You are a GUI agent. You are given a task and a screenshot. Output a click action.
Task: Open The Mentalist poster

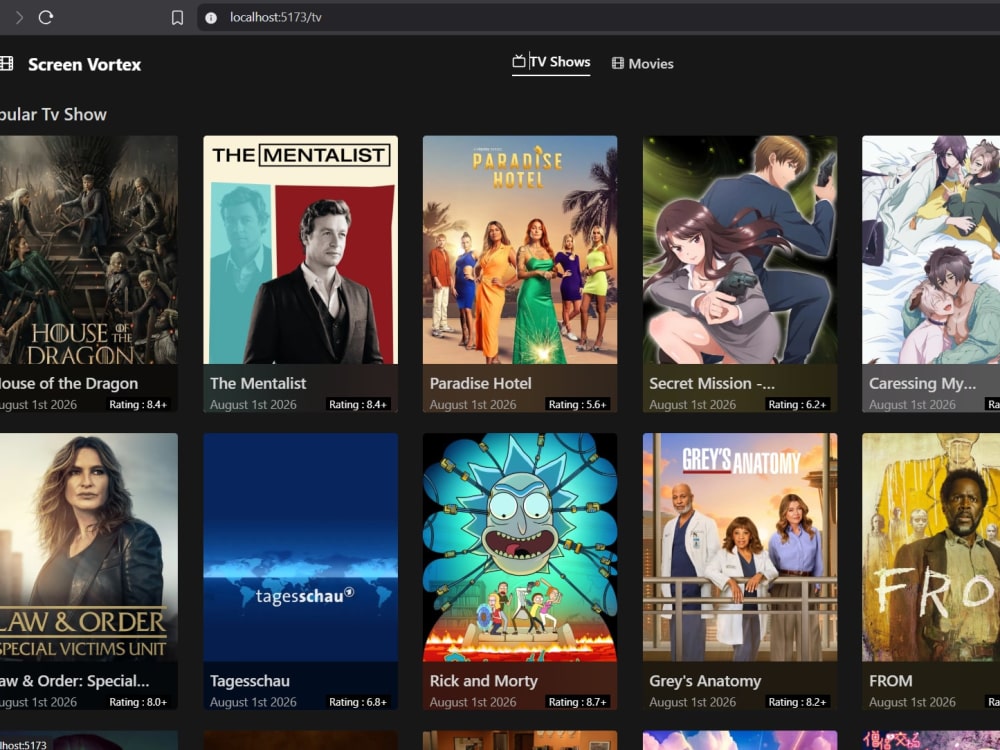(x=300, y=249)
